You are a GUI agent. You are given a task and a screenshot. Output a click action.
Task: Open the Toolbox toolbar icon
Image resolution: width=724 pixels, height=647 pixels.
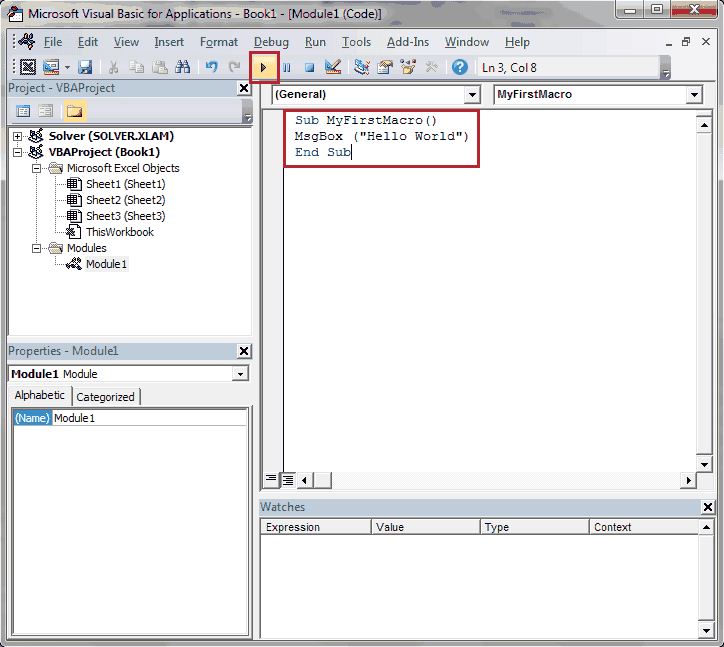click(431, 67)
